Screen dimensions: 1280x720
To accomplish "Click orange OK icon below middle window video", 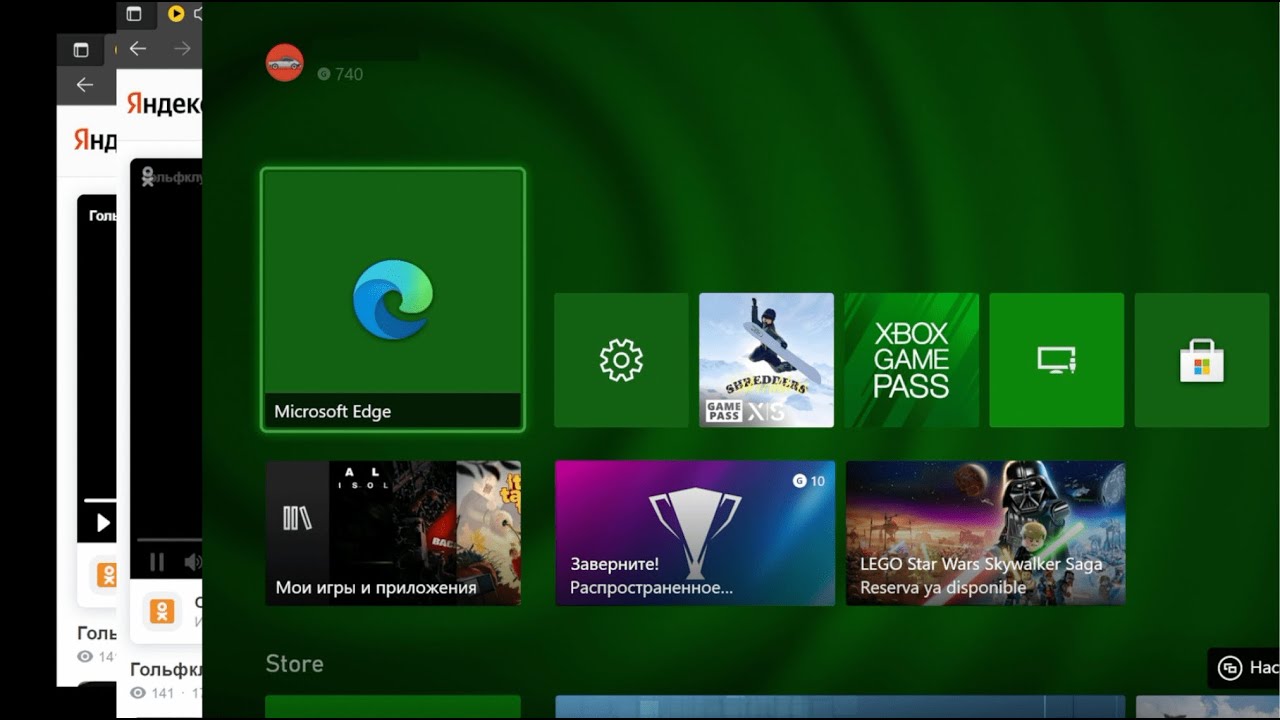I will click(162, 611).
